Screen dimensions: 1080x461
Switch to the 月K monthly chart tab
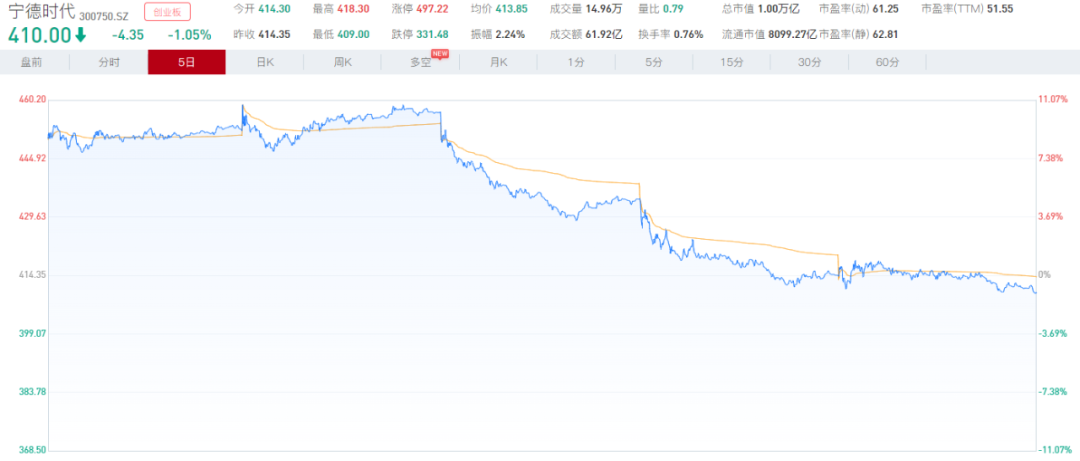tap(499, 62)
